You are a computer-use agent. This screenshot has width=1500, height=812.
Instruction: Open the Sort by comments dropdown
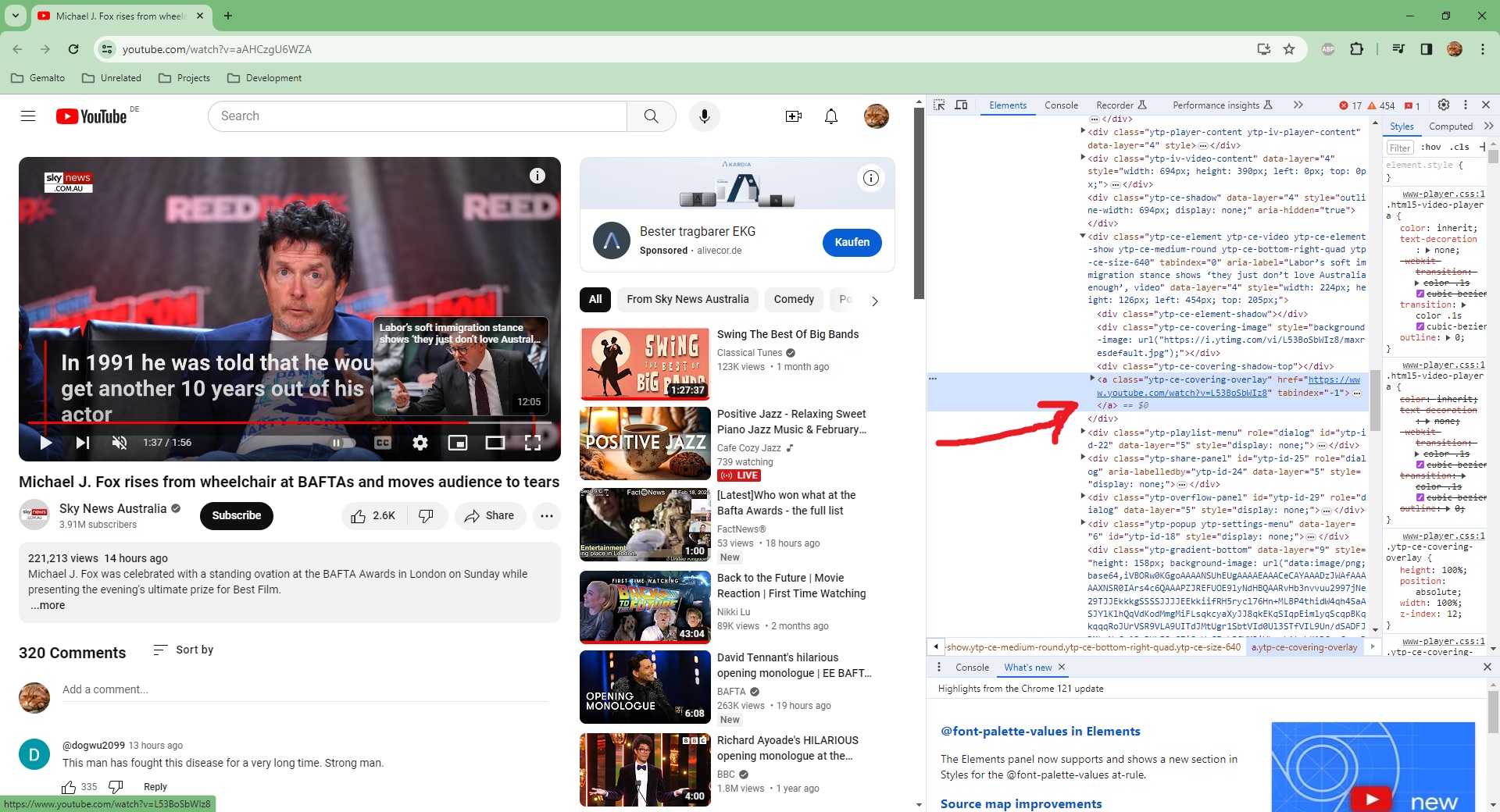click(x=184, y=650)
